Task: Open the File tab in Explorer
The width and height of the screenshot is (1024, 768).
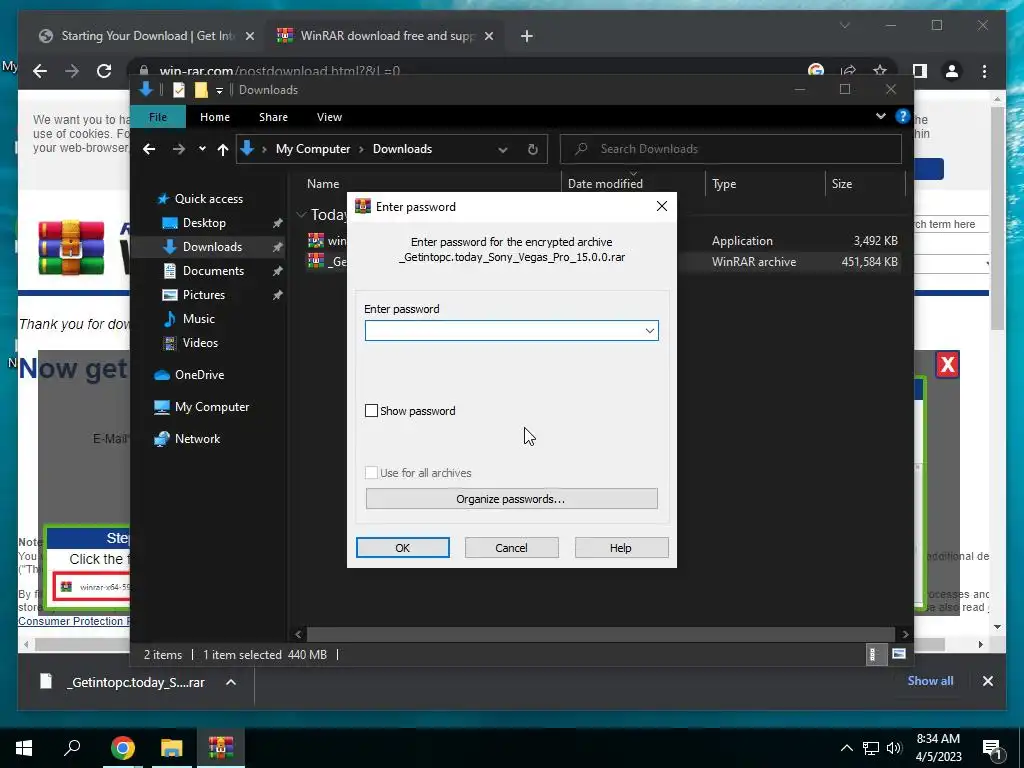Action: [158, 117]
